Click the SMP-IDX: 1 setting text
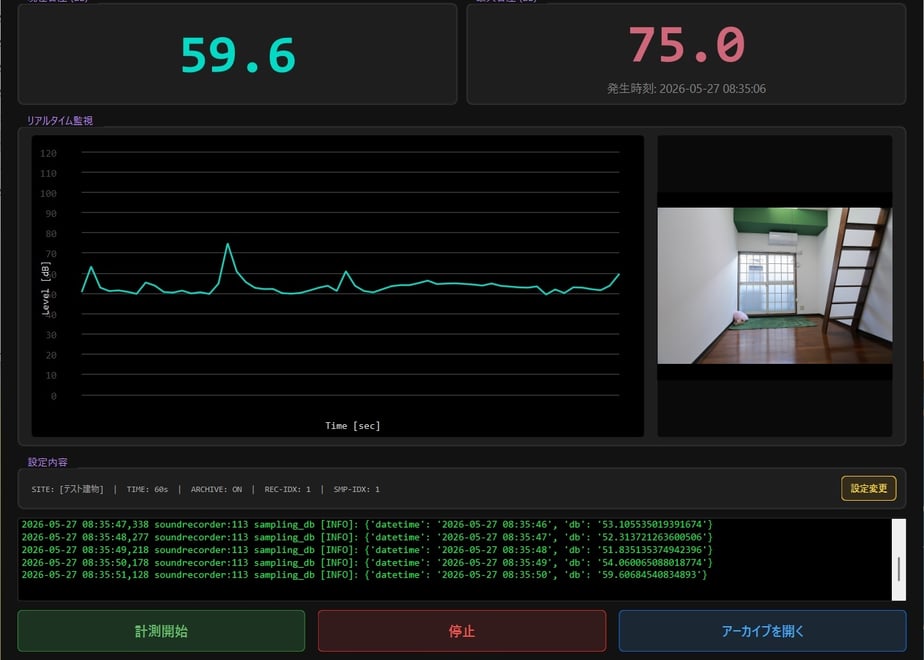The image size is (924, 660). point(357,489)
